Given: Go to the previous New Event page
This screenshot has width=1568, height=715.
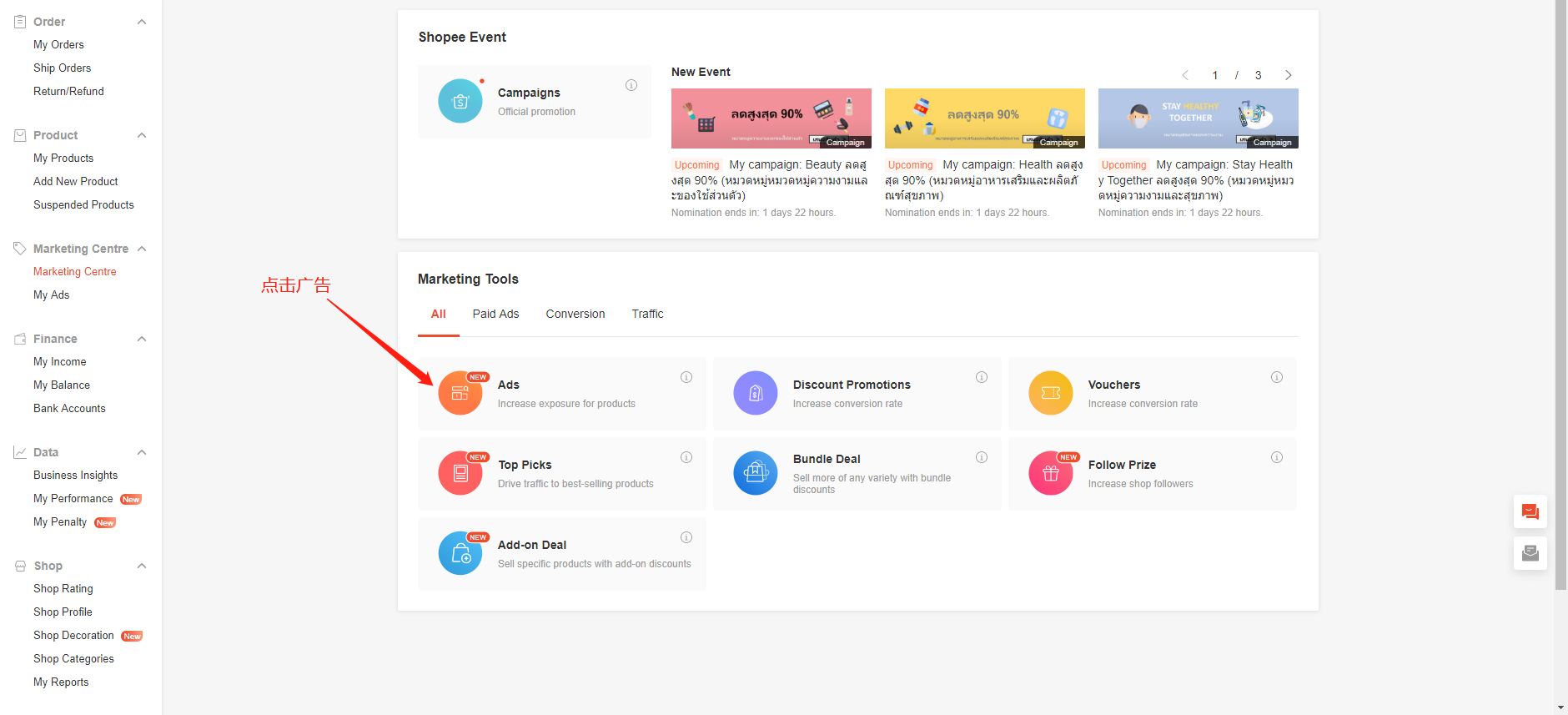Looking at the screenshot, I should click(x=1185, y=75).
